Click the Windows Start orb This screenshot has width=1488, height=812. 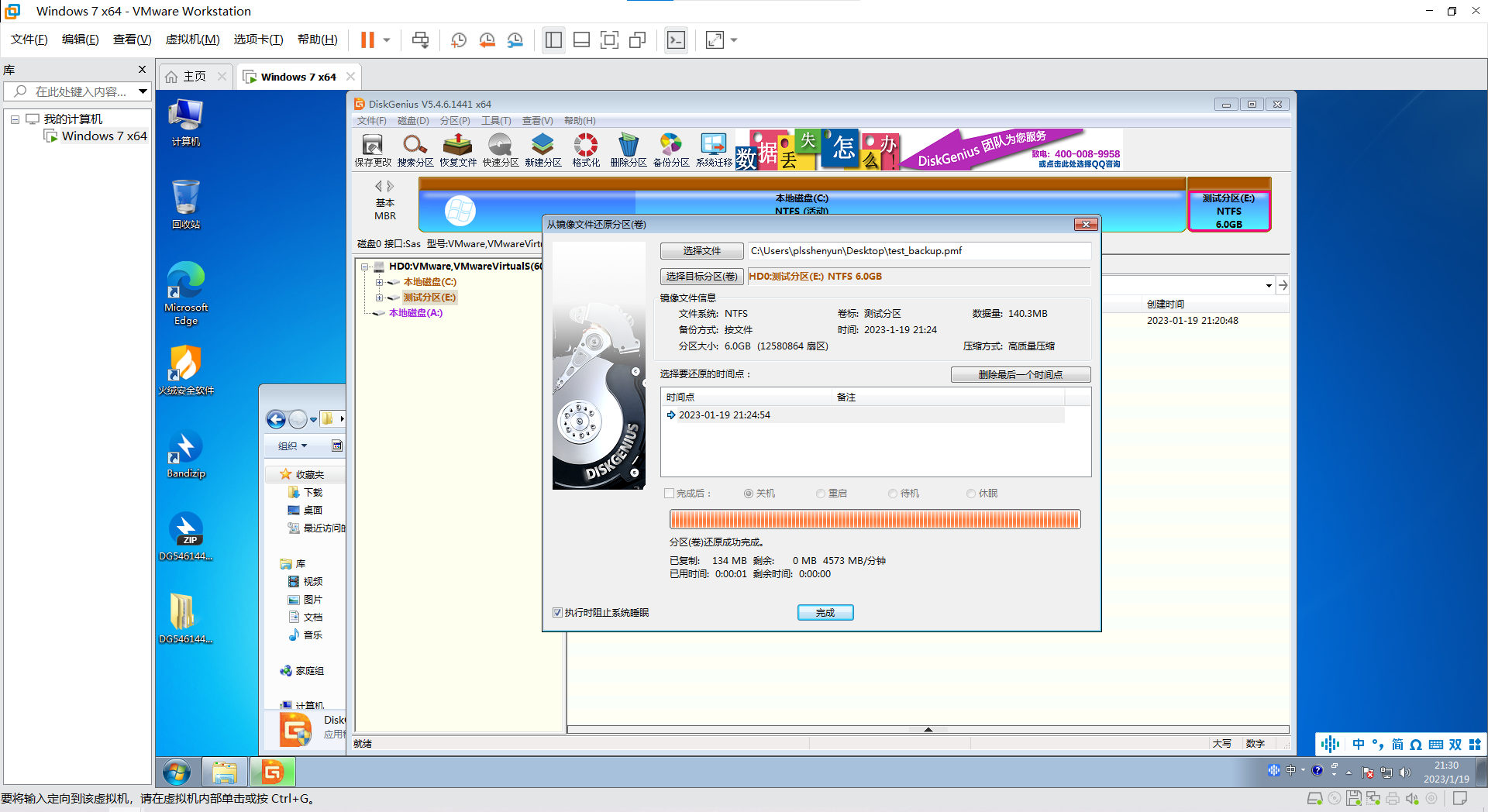(x=177, y=772)
